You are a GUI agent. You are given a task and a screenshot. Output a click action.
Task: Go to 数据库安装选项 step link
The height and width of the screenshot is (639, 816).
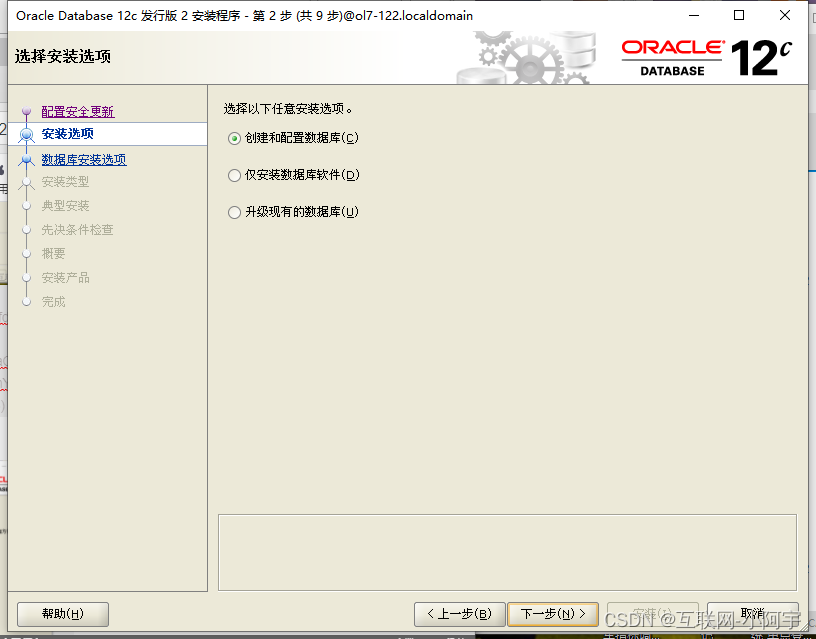[84, 159]
